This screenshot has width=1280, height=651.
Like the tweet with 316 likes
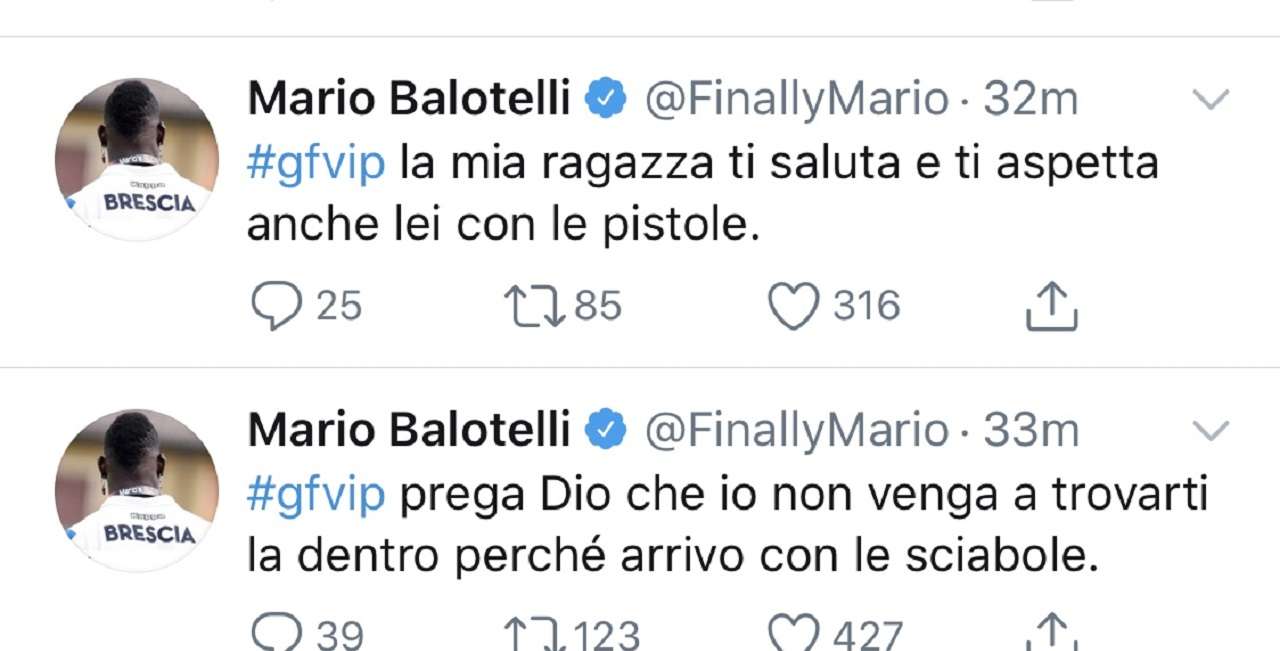pyautogui.click(x=793, y=306)
